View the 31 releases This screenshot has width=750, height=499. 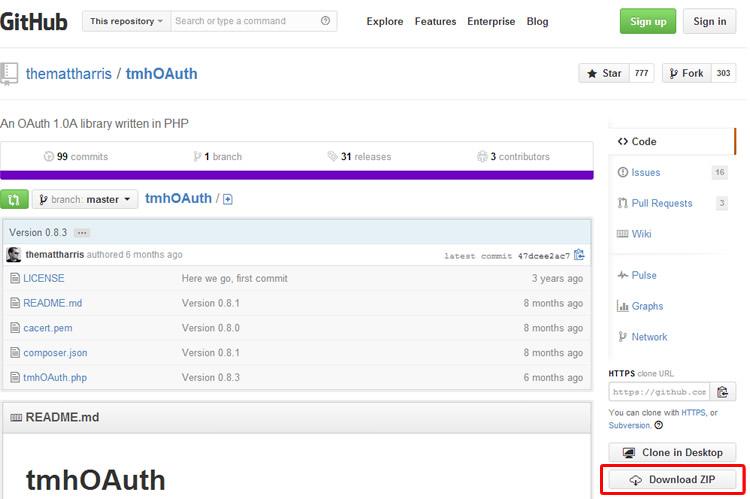point(359,156)
